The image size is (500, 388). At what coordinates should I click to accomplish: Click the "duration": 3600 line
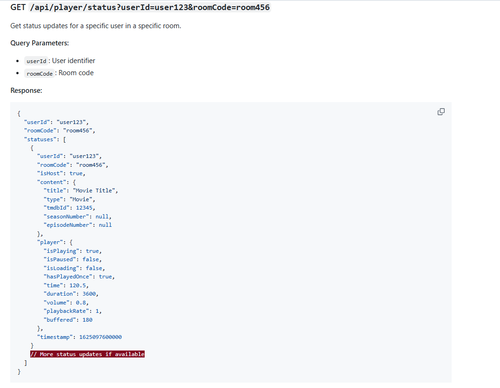[x=71, y=294]
